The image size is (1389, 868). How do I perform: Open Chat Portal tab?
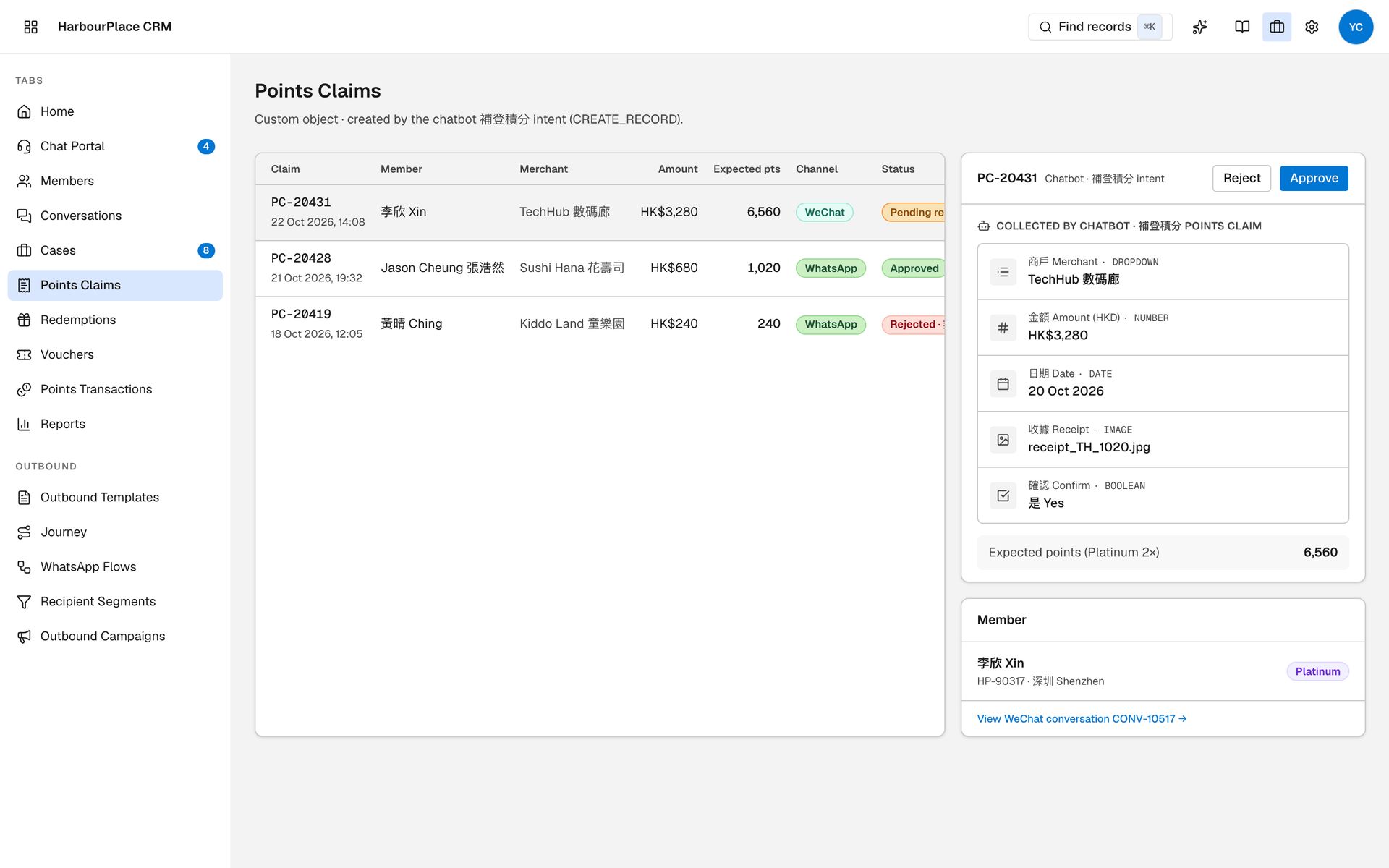115,146
